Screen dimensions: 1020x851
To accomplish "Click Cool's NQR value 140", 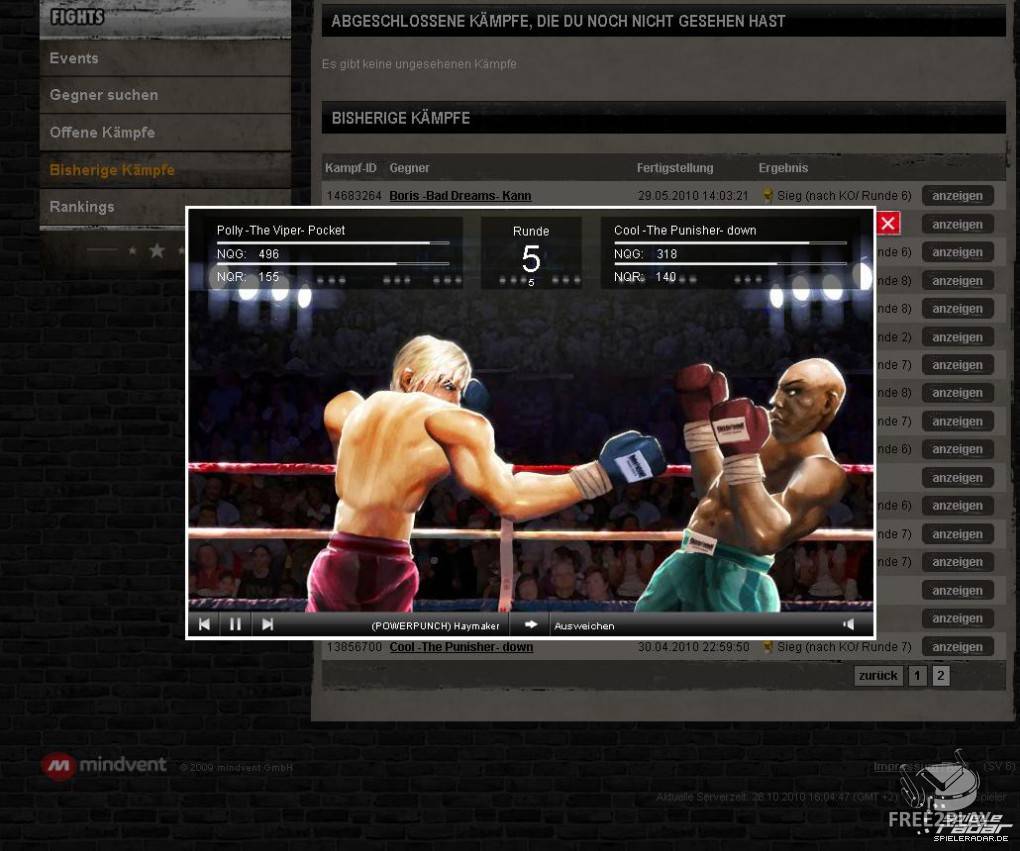I will pos(665,277).
